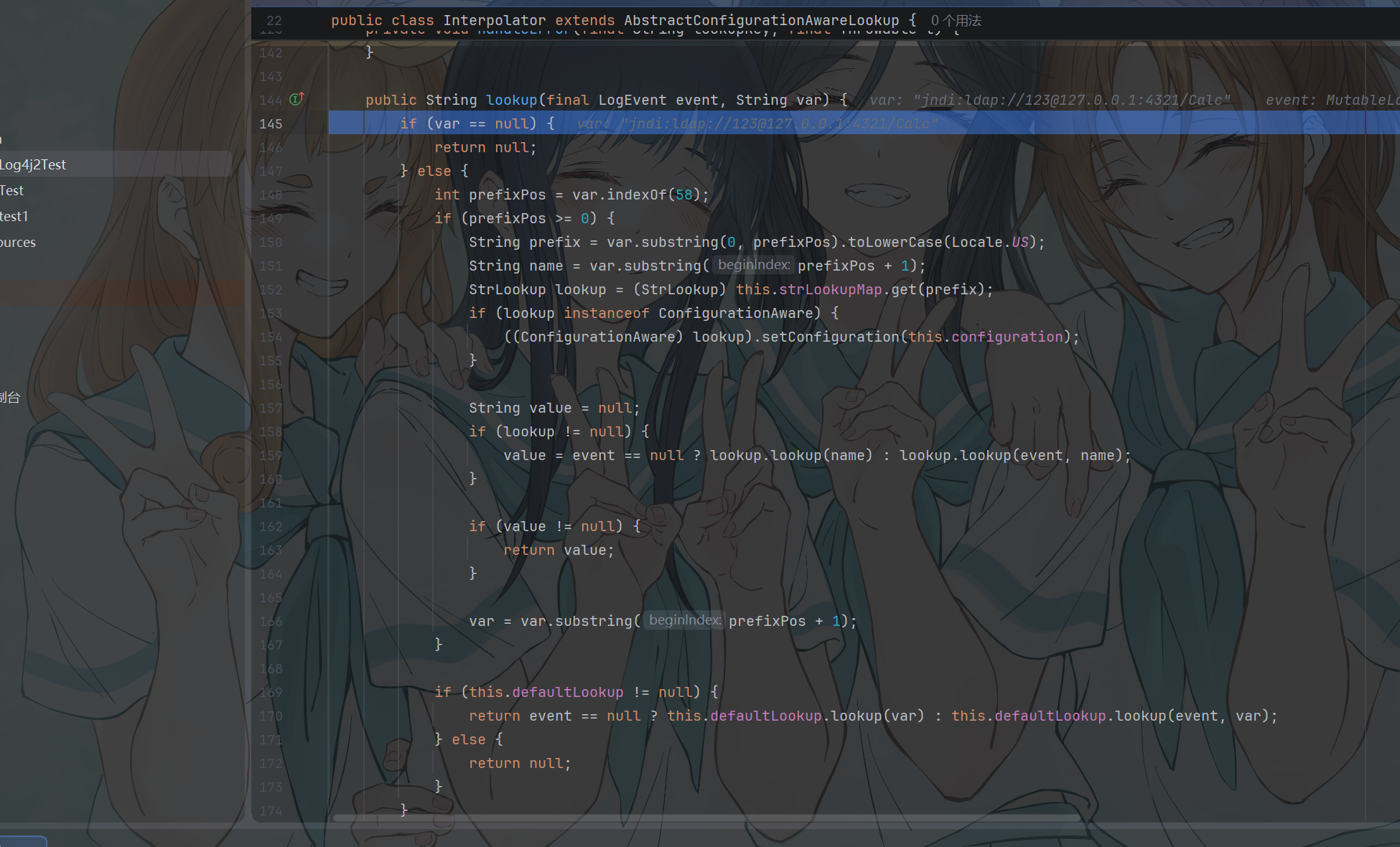Click 'return value;' on line 163

point(559,550)
